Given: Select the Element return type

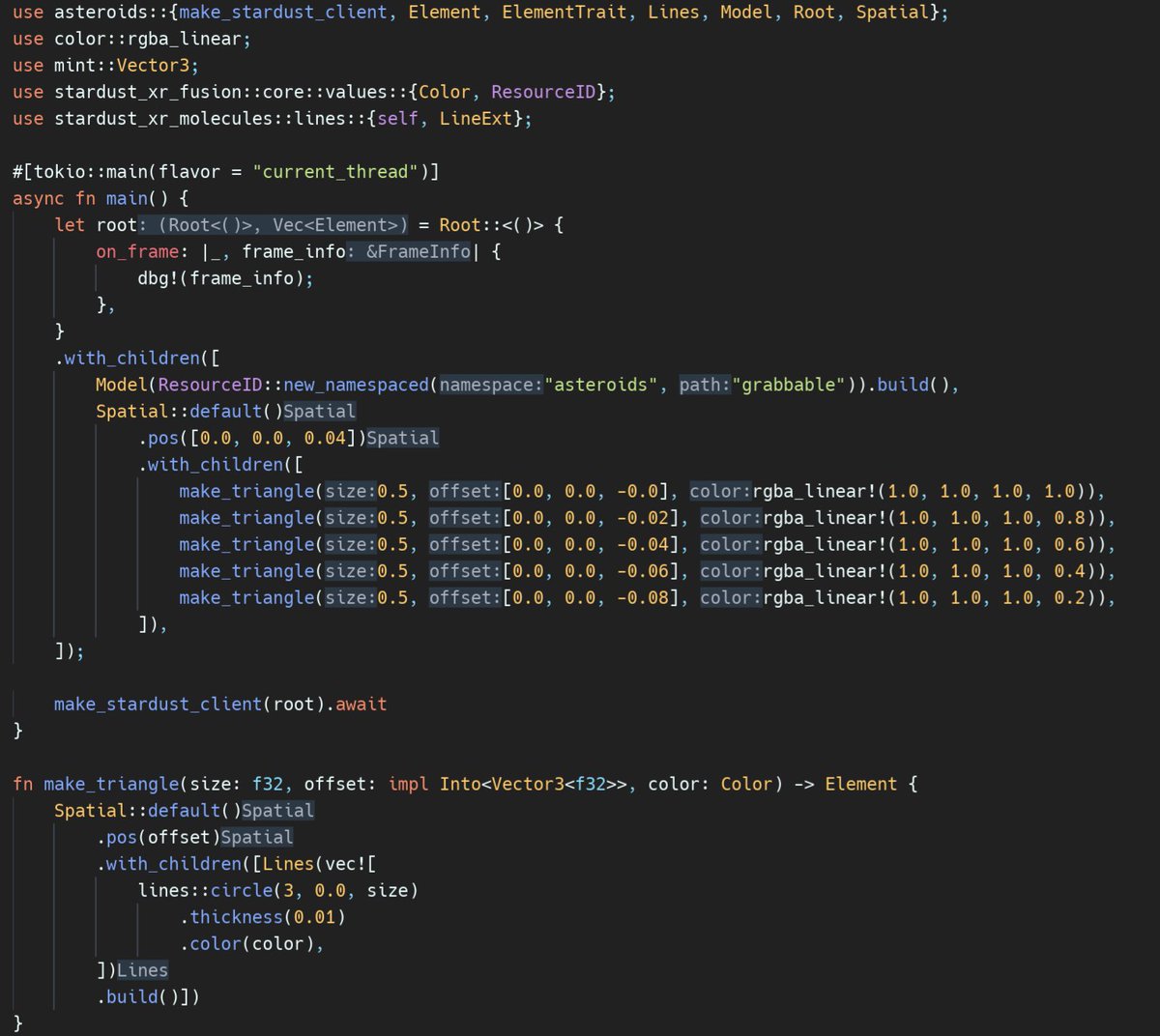Looking at the screenshot, I should tap(861, 784).
